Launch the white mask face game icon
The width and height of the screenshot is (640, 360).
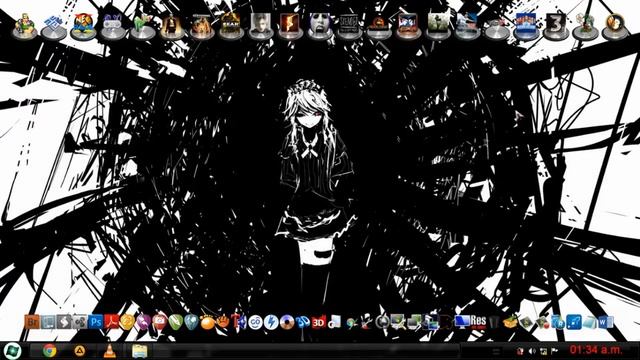pyautogui.click(x=319, y=26)
